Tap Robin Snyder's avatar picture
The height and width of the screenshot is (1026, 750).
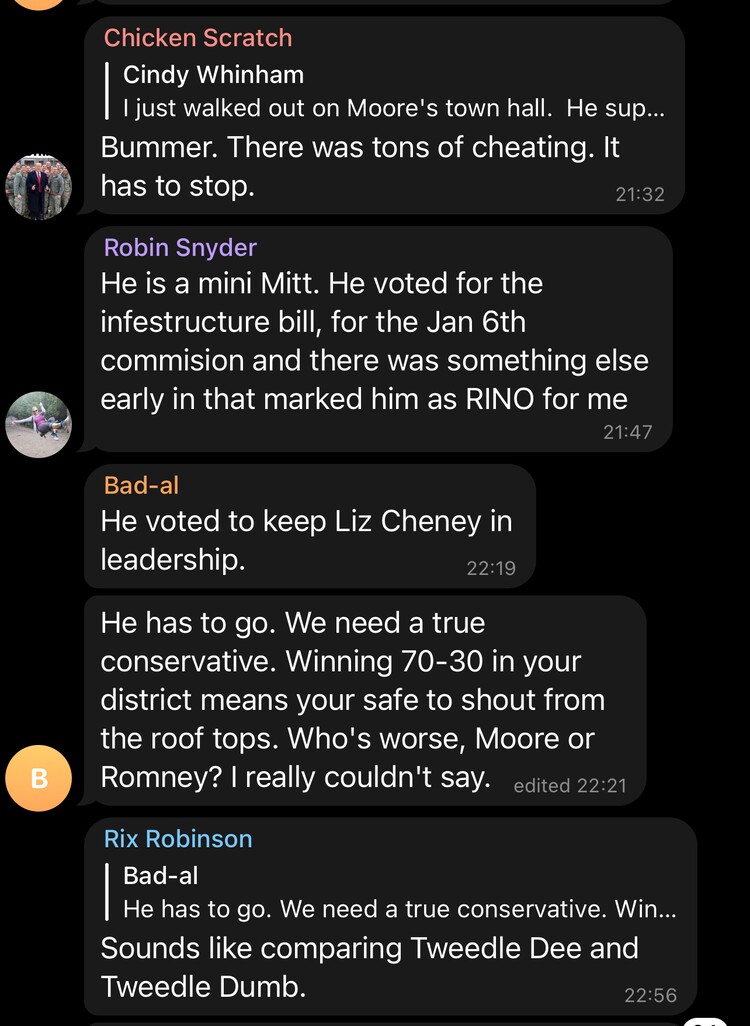point(39,424)
